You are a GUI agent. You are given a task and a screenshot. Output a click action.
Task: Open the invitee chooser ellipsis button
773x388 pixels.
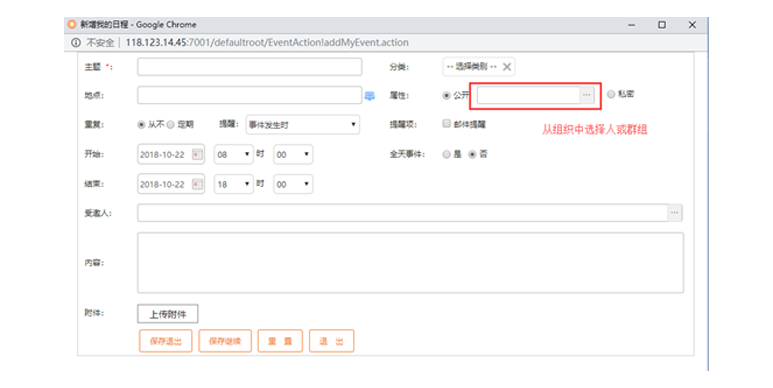coord(674,213)
